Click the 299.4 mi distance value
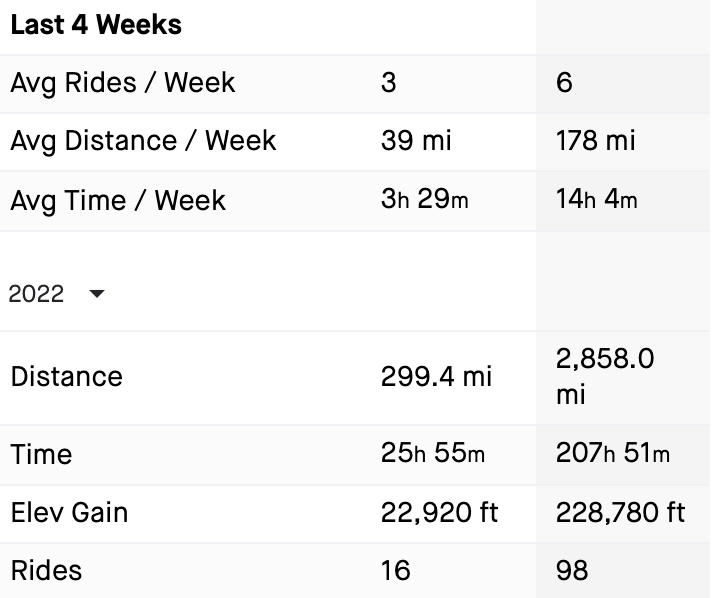Viewport: 724px width, 598px height. click(x=436, y=377)
